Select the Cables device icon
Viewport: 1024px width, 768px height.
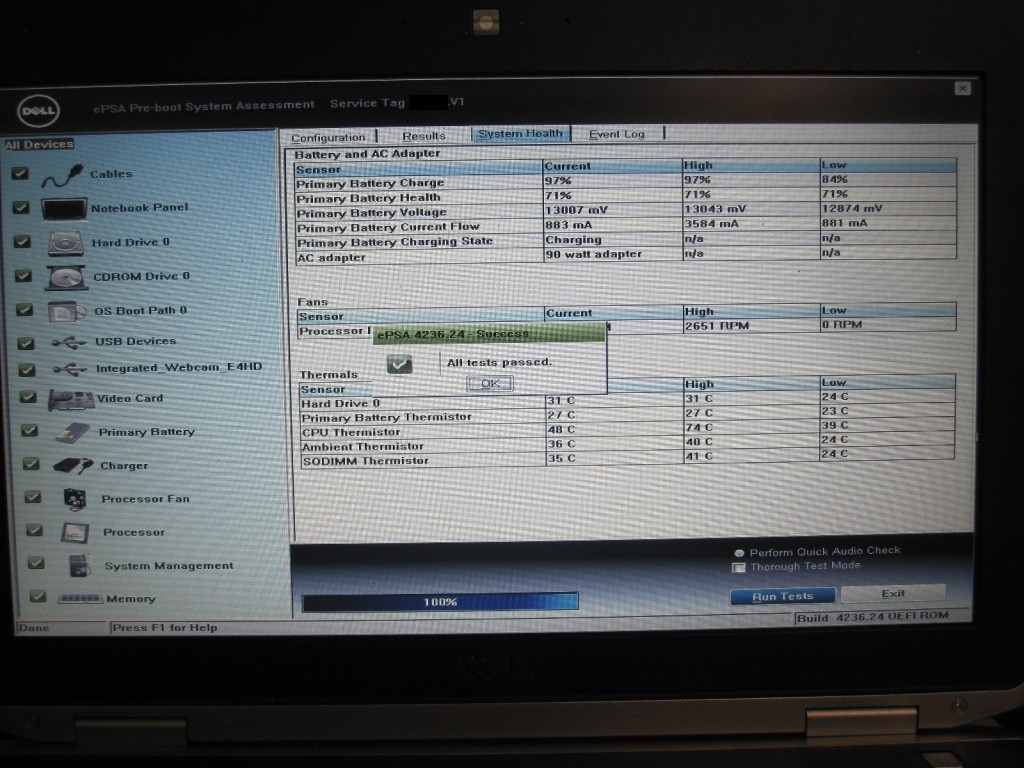click(x=63, y=175)
